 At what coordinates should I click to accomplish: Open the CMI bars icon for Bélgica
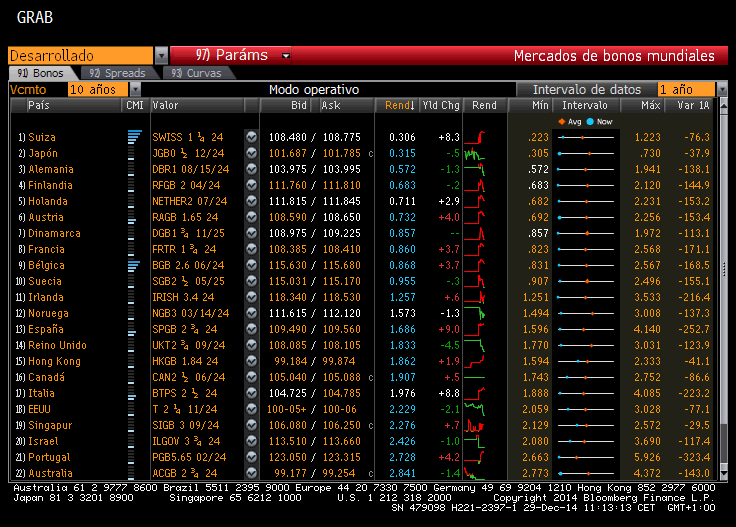coord(134,265)
